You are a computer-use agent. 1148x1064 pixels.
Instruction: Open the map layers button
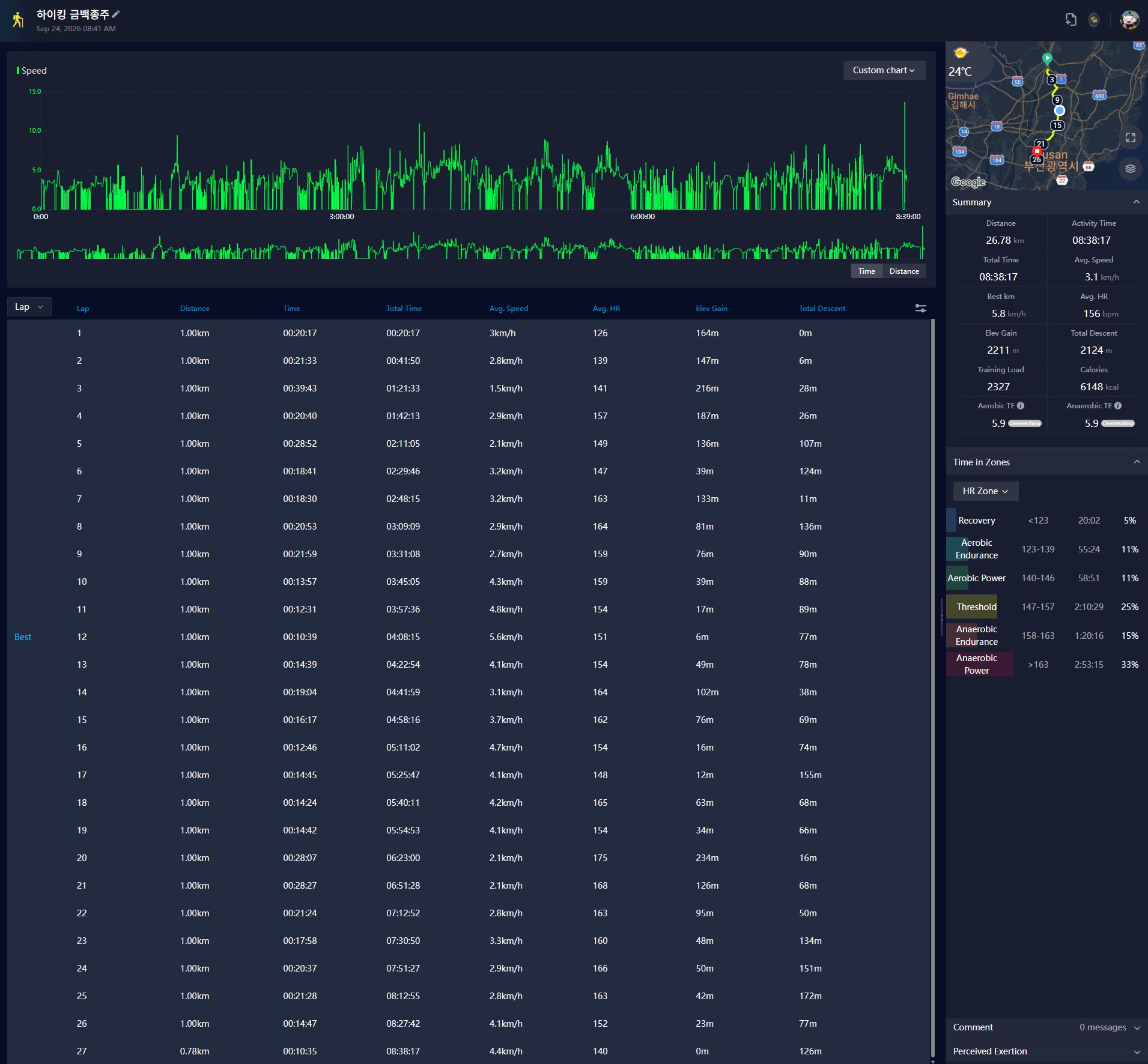click(x=1130, y=169)
